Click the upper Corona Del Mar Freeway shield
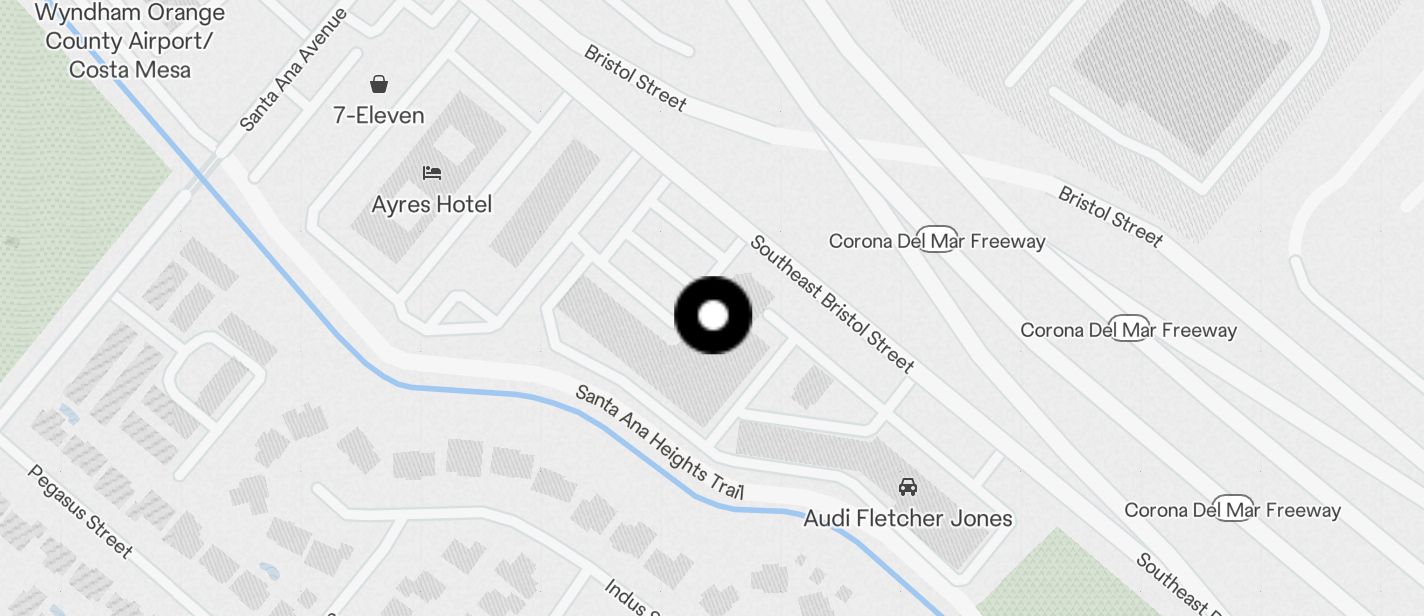The width and height of the screenshot is (1424, 616). (937, 241)
